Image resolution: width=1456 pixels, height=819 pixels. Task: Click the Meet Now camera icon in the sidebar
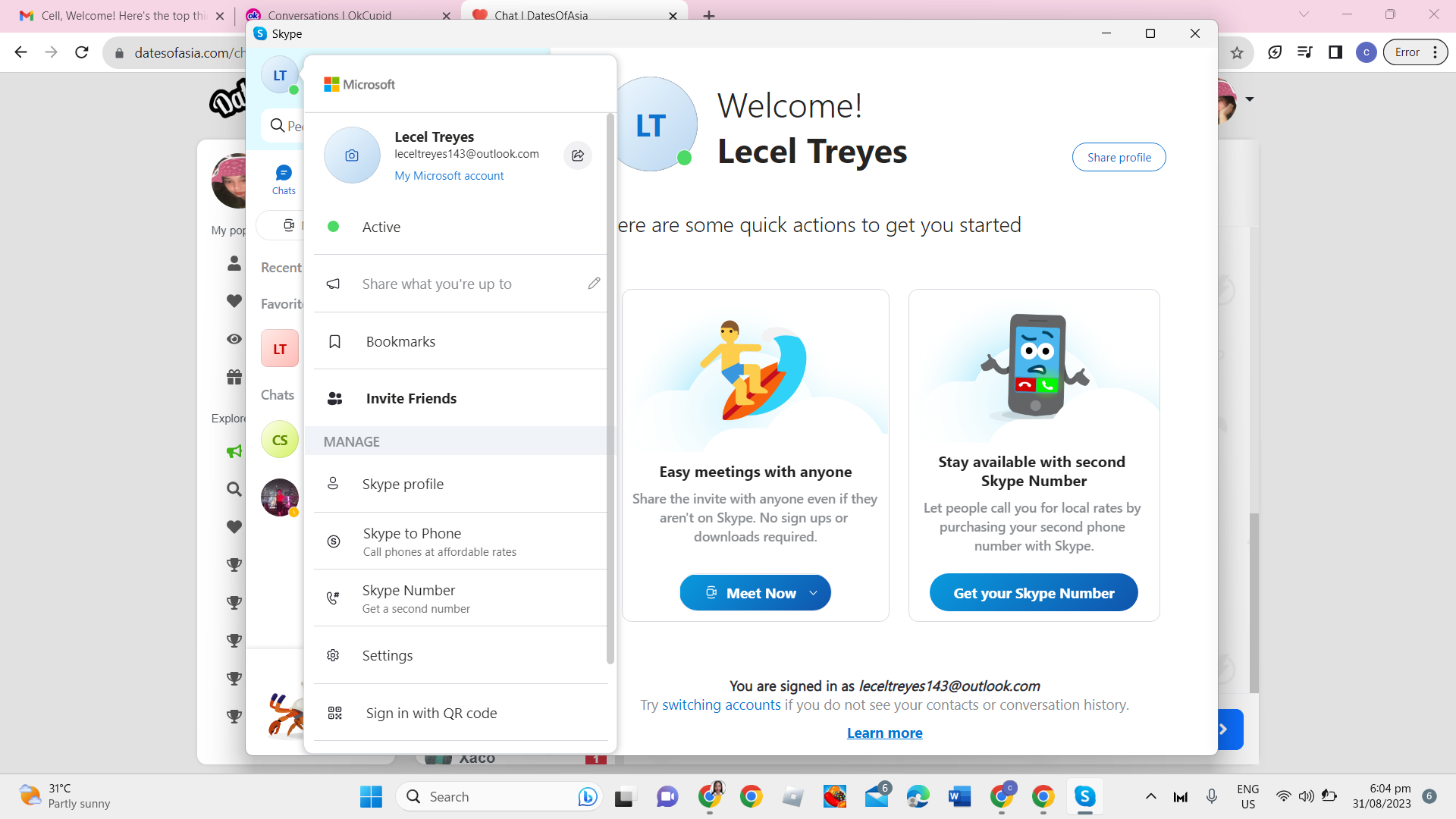coord(289,225)
